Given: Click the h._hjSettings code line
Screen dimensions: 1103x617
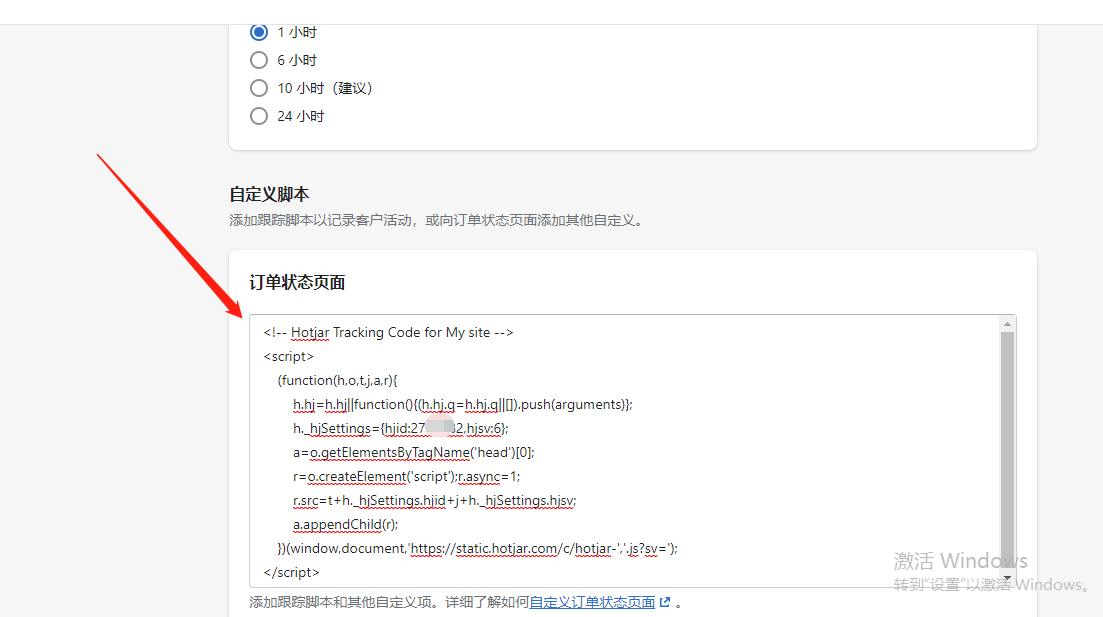Looking at the screenshot, I should (400, 428).
